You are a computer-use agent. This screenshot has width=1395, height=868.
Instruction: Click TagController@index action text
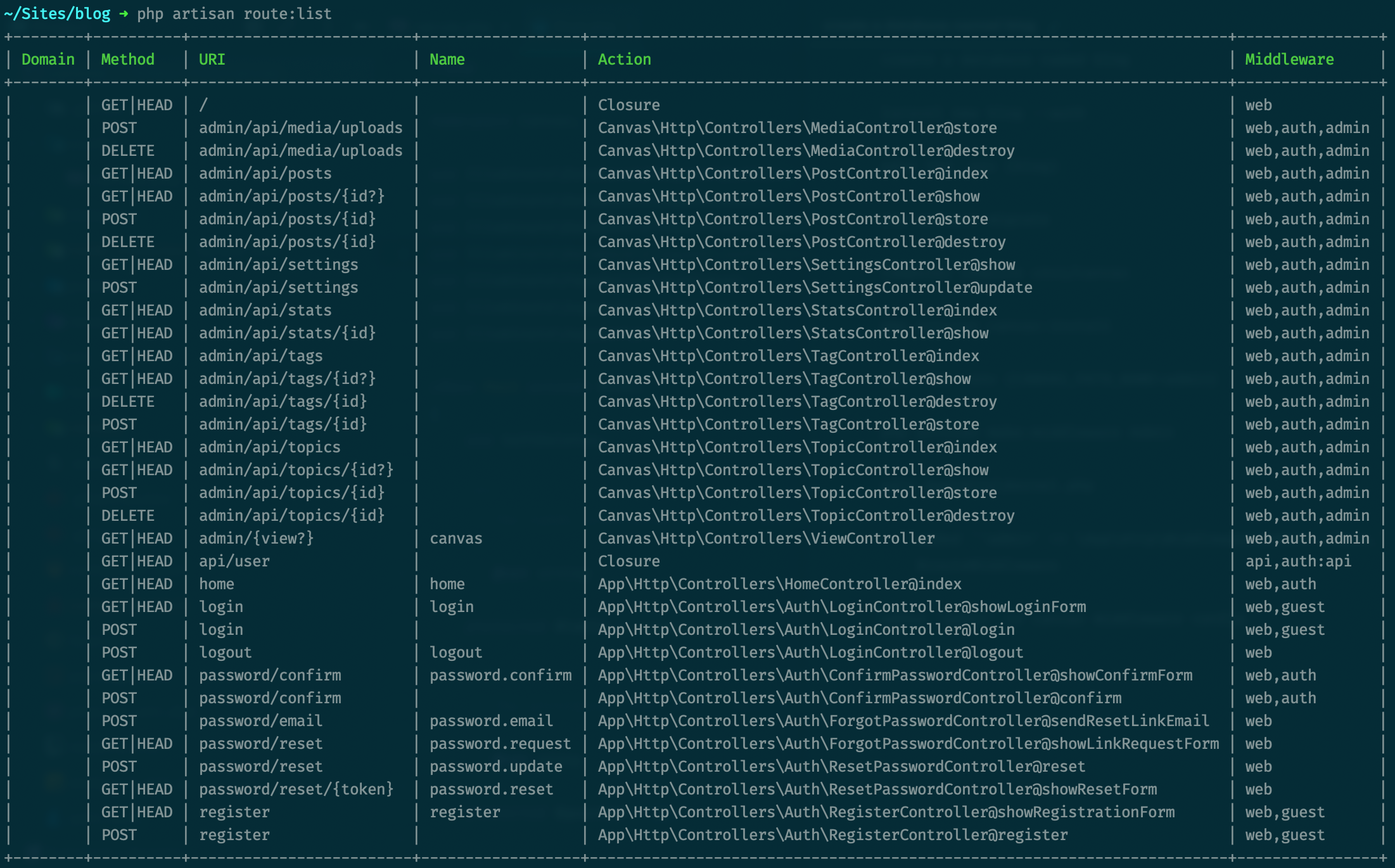click(x=789, y=356)
